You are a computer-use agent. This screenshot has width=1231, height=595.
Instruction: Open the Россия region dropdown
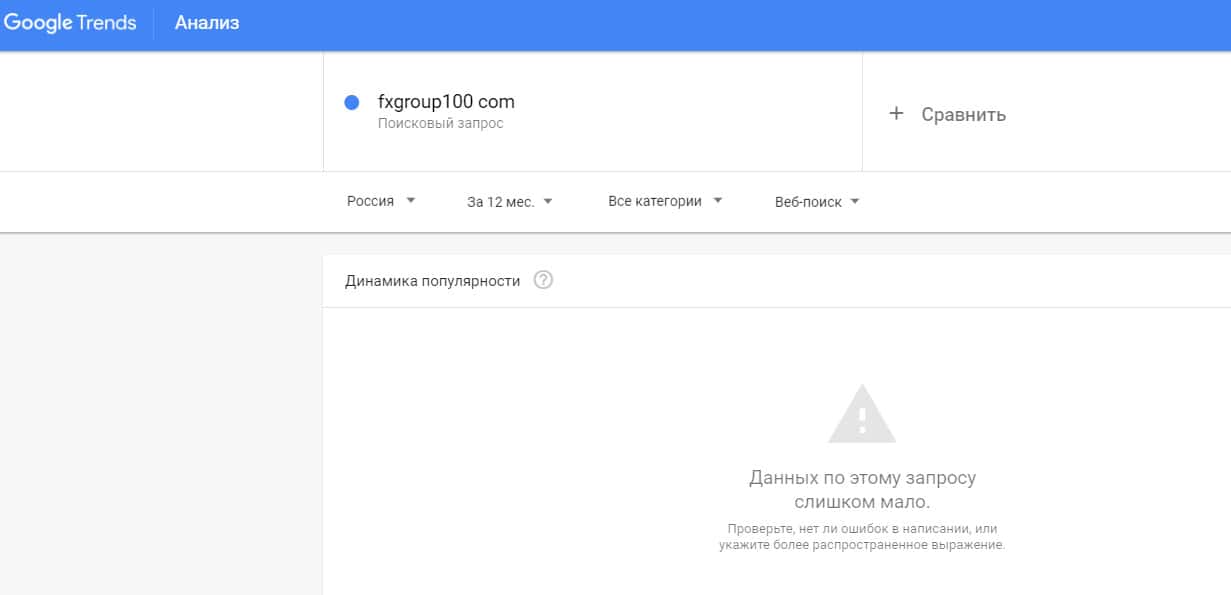coord(371,201)
